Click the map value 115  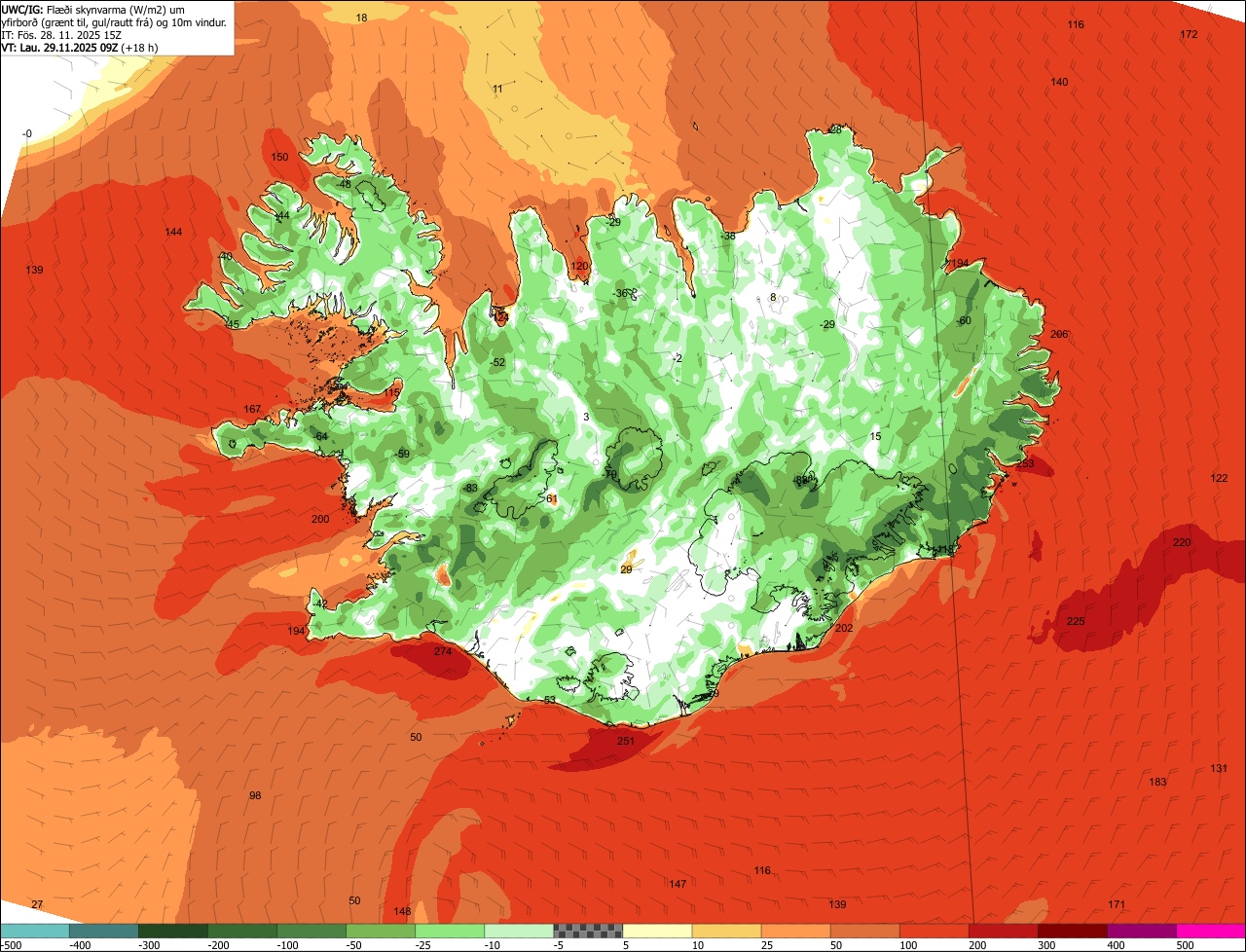point(391,392)
